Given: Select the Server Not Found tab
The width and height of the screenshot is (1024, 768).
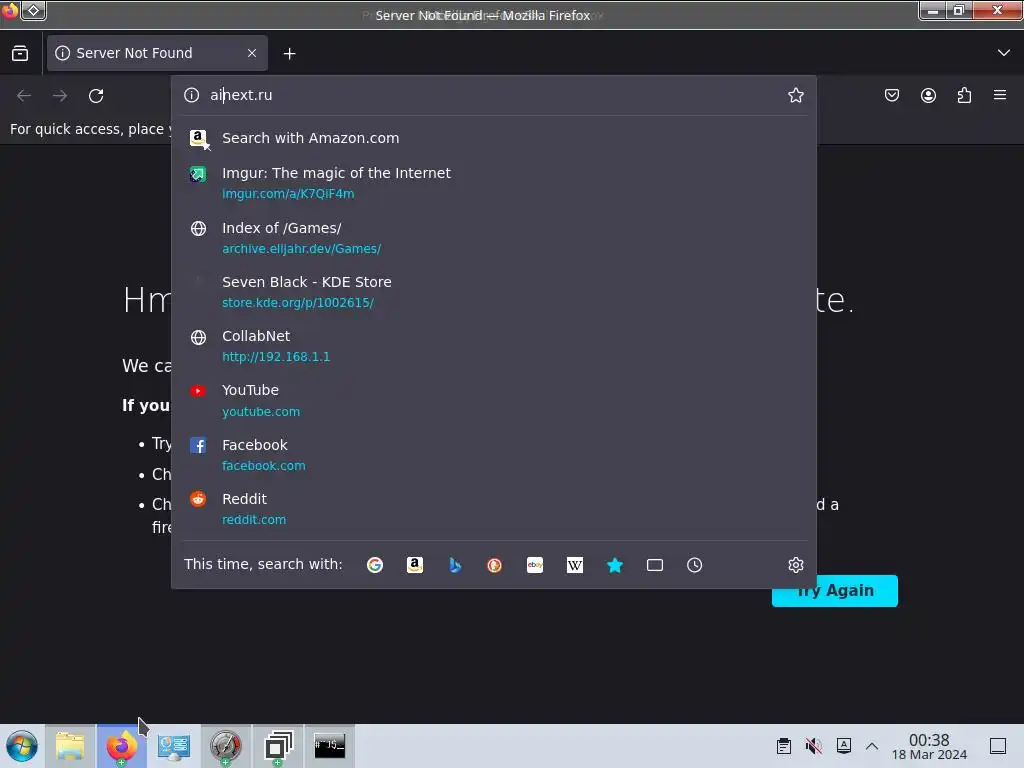Looking at the screenshot, I should click(157, 53).
